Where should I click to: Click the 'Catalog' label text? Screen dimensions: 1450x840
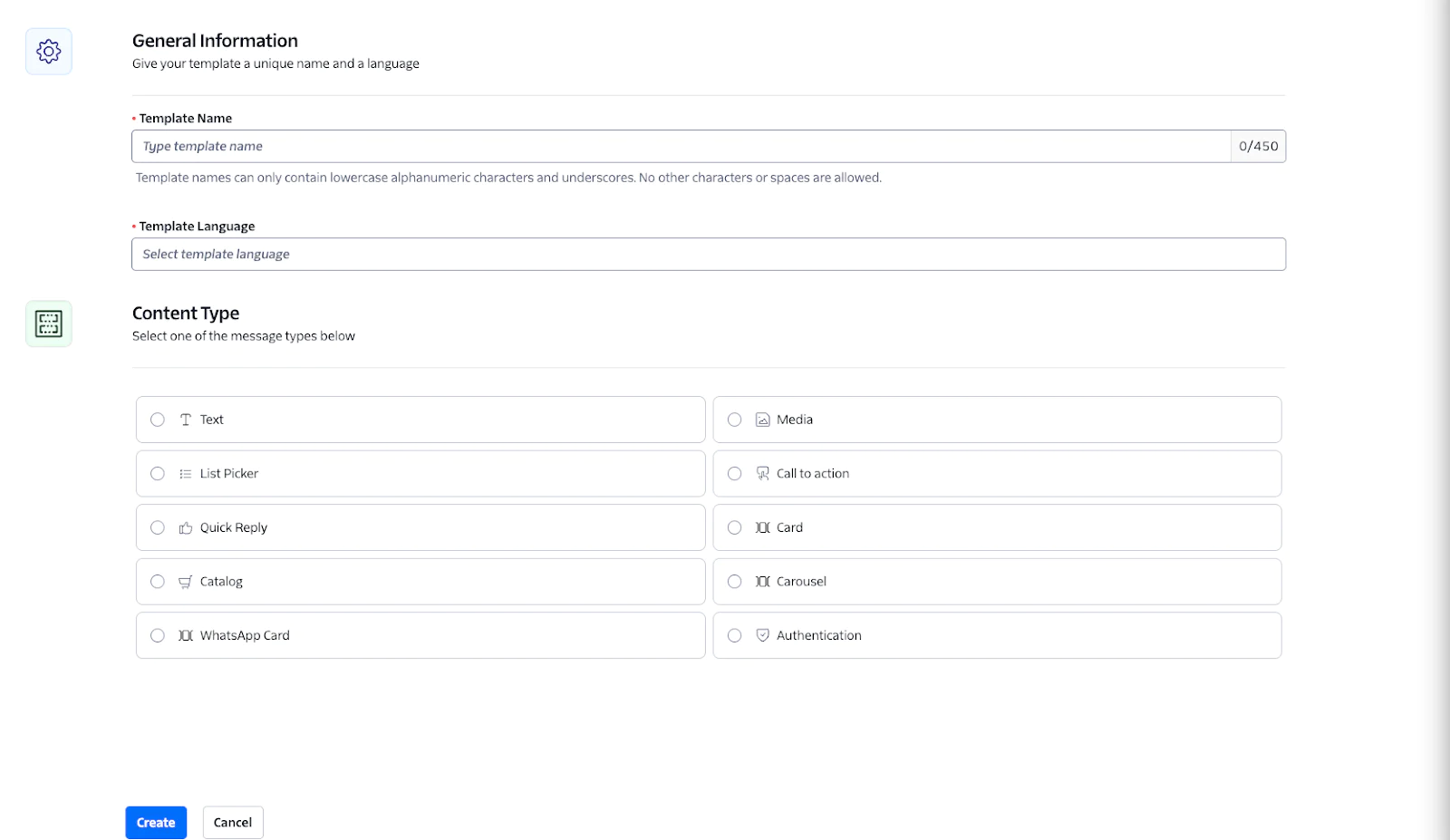pyautogui.click(x=221, y=582)
